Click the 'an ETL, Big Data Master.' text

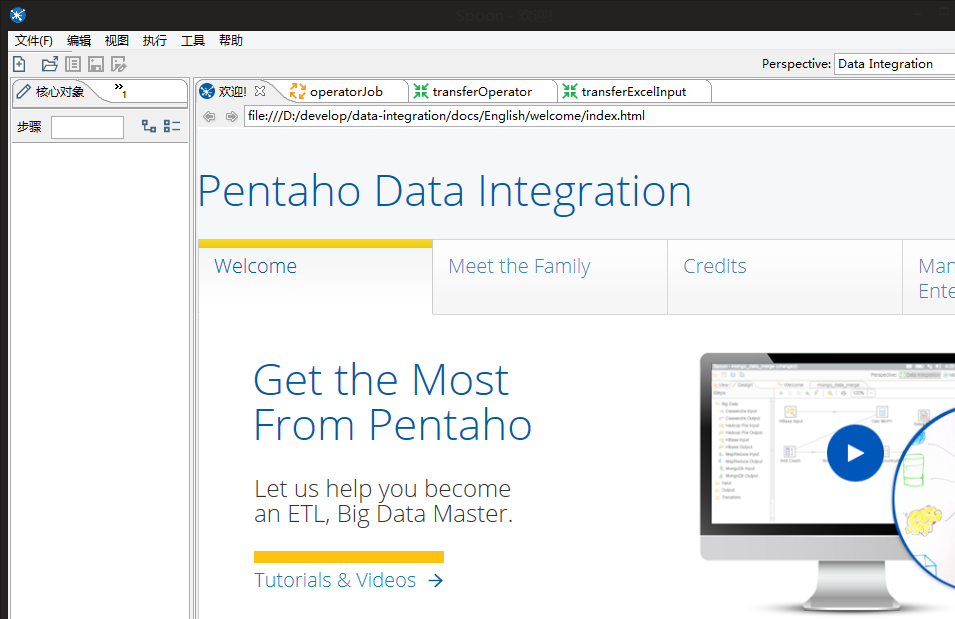tap(384, 514)
